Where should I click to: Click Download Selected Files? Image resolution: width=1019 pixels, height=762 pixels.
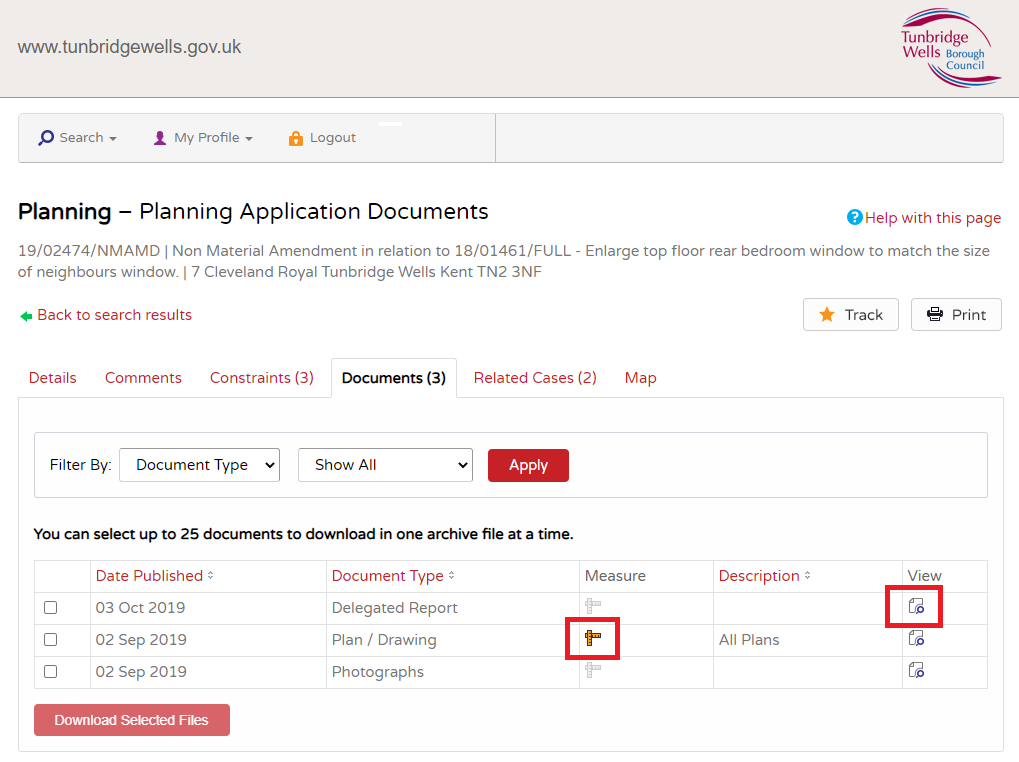pyautogui.click(x=131, y=719)
